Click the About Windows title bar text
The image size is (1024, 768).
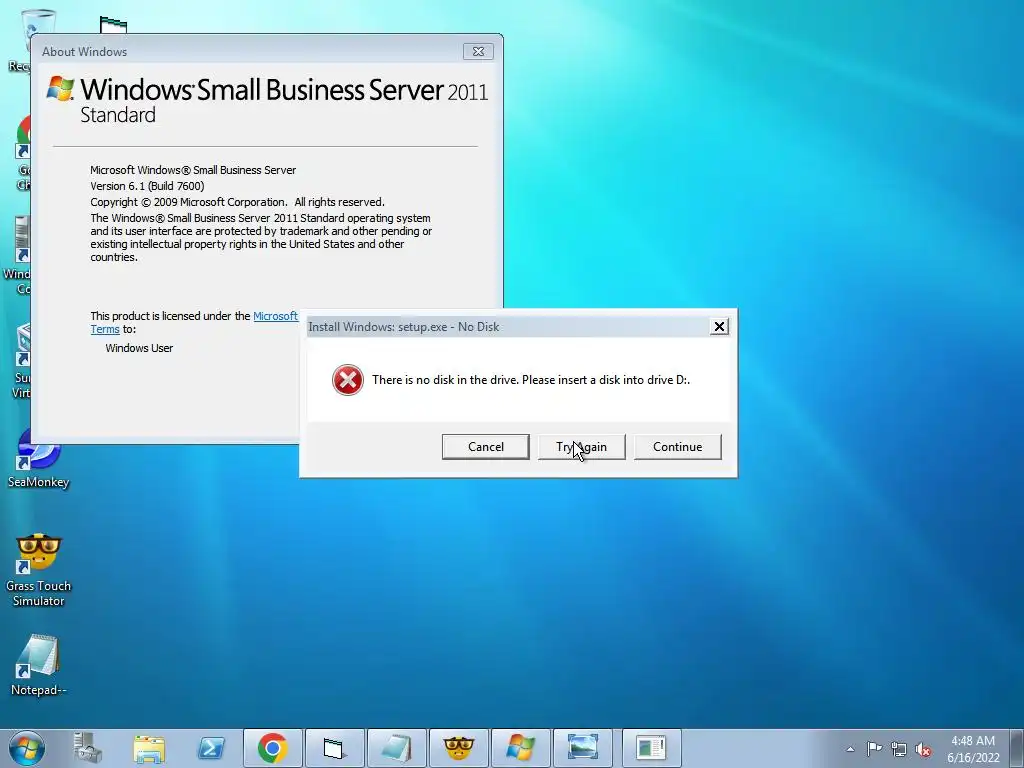point(84,52)
